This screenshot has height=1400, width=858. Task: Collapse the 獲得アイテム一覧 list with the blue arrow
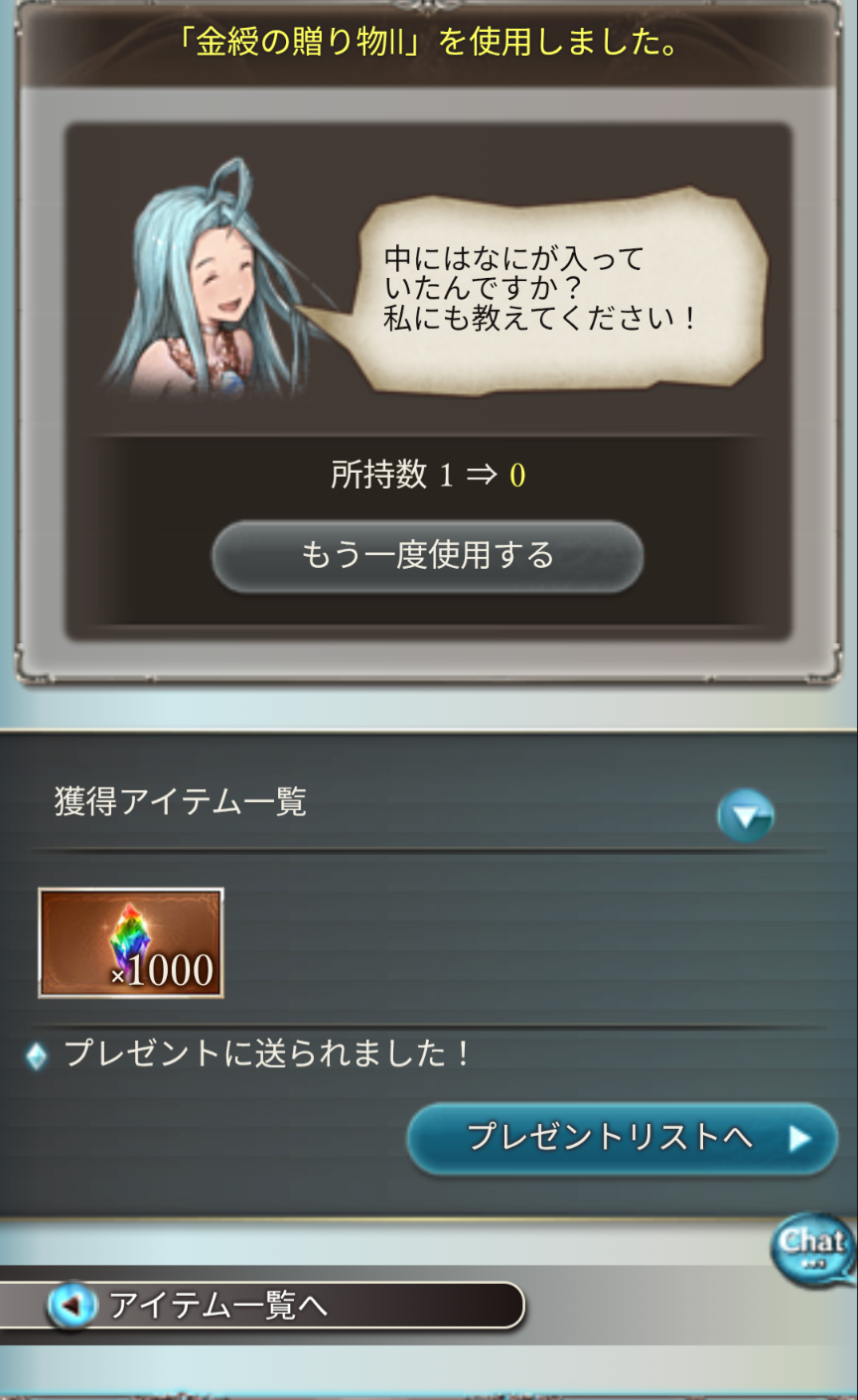coord(746,816)
